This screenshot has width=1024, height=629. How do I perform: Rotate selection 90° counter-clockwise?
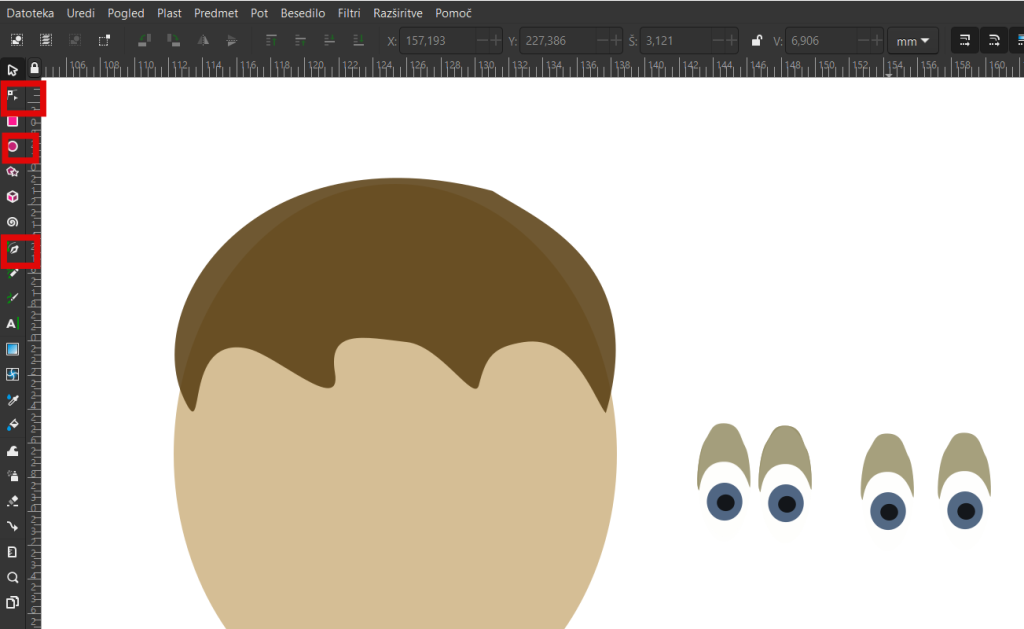144,40
